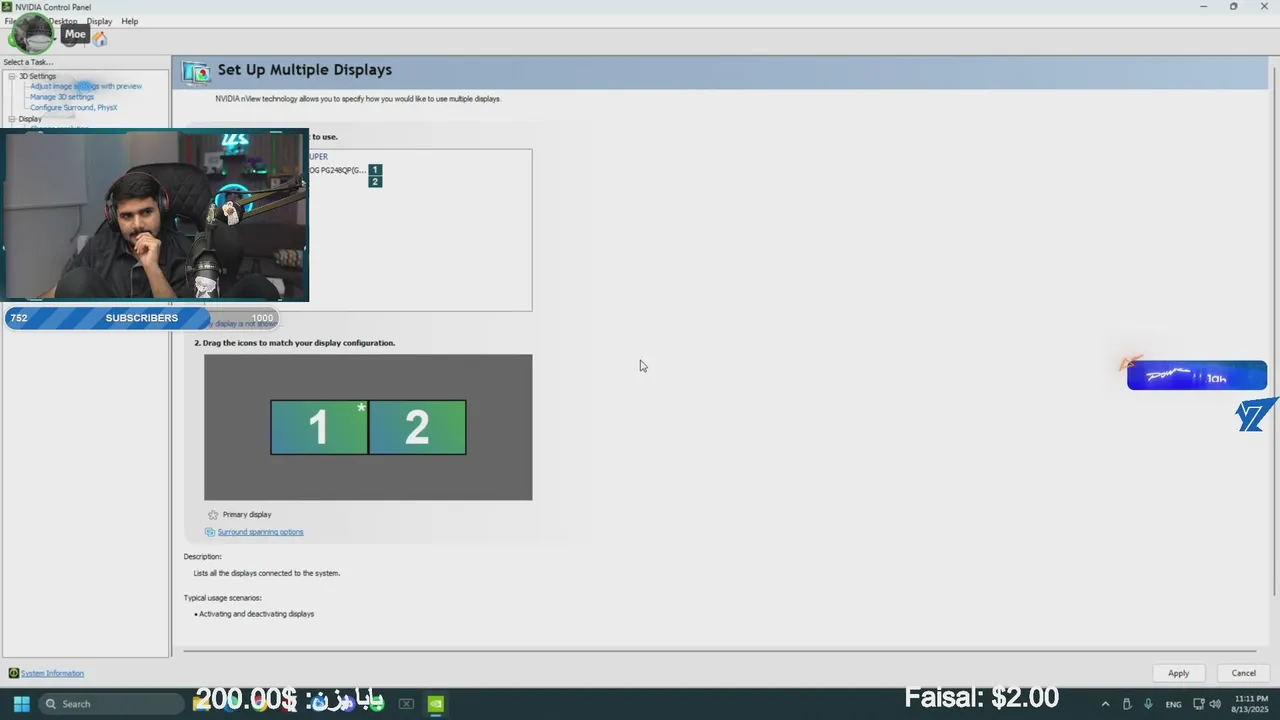The width and height of the screenshot is (1280, 720).
Task: Collapse the 3D Settings tree node
Action: (12, 76)
